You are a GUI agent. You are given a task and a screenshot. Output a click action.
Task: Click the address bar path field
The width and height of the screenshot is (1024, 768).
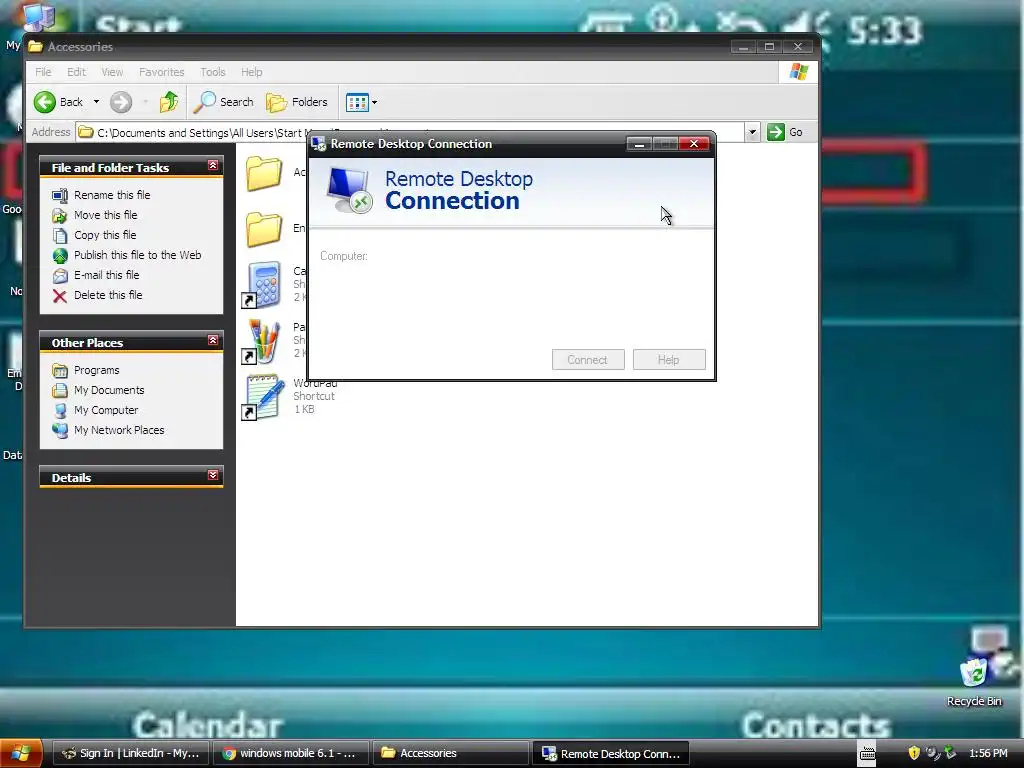pos(410,133)
